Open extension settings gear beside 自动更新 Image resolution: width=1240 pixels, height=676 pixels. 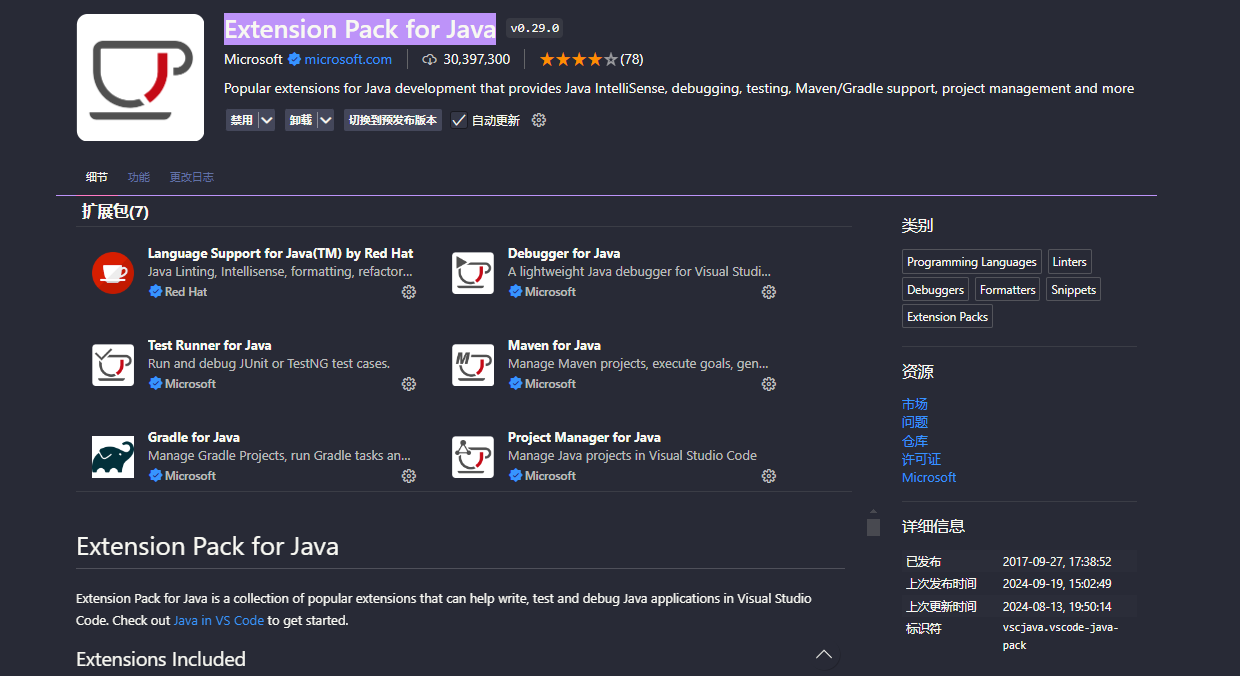point(539,120)
